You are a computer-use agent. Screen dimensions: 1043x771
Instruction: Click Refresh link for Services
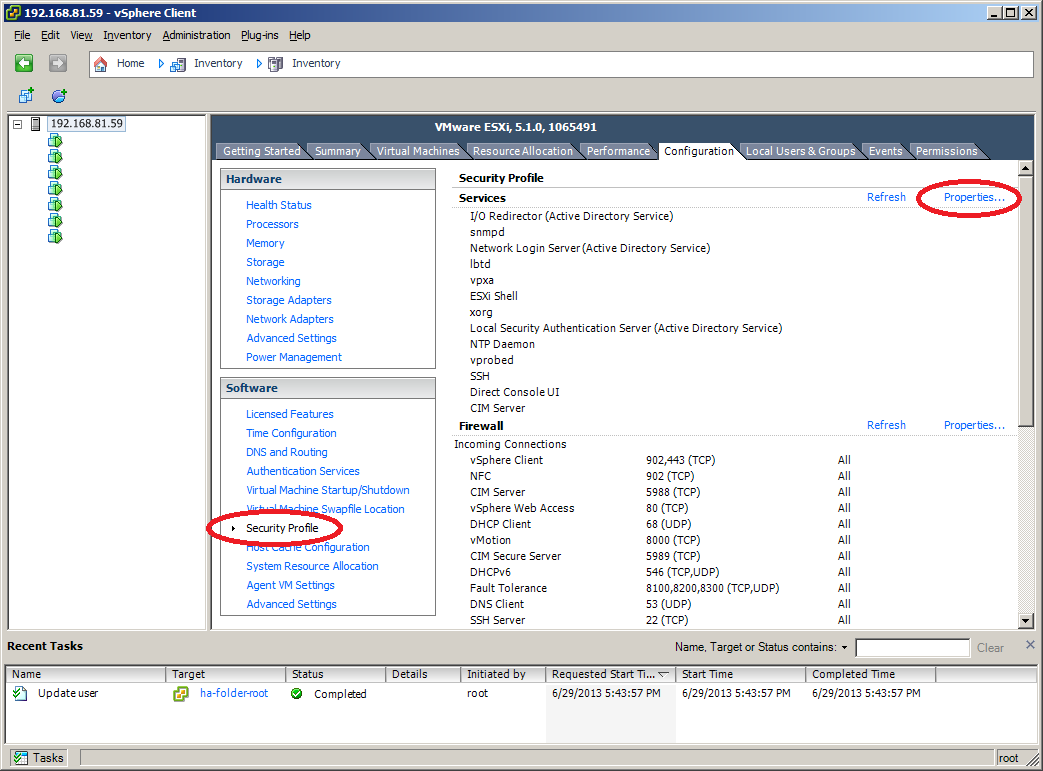886,197
